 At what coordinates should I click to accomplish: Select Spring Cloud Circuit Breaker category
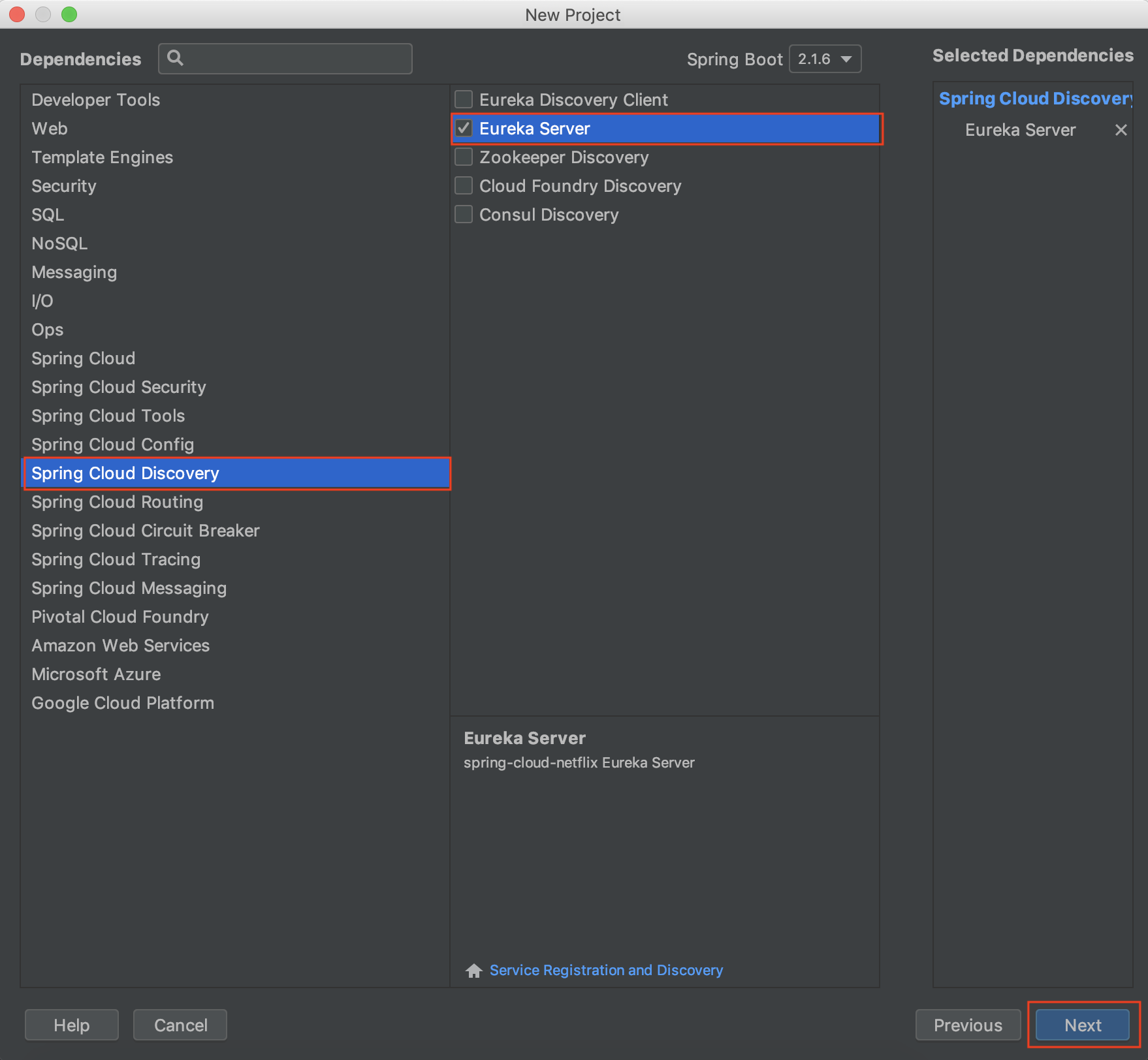pyautogui.click(x=236, y=531)
